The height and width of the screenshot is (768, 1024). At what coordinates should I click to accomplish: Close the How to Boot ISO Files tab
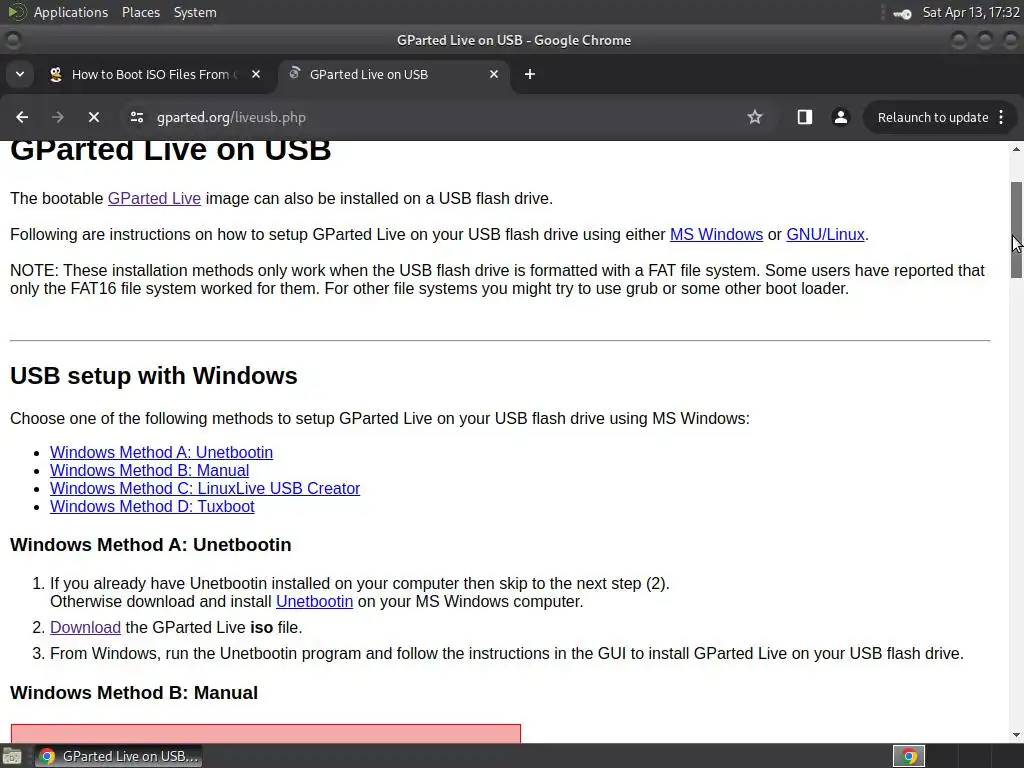pos(256,74)
